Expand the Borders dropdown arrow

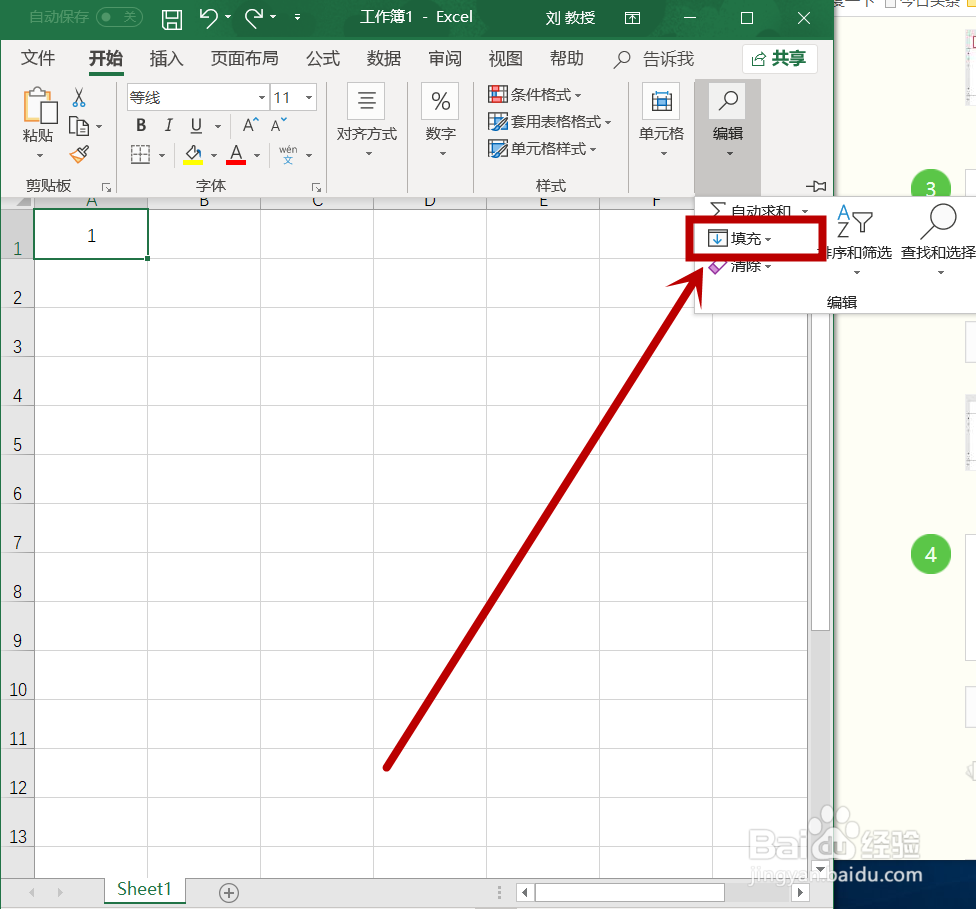click(x=162, y=155)
